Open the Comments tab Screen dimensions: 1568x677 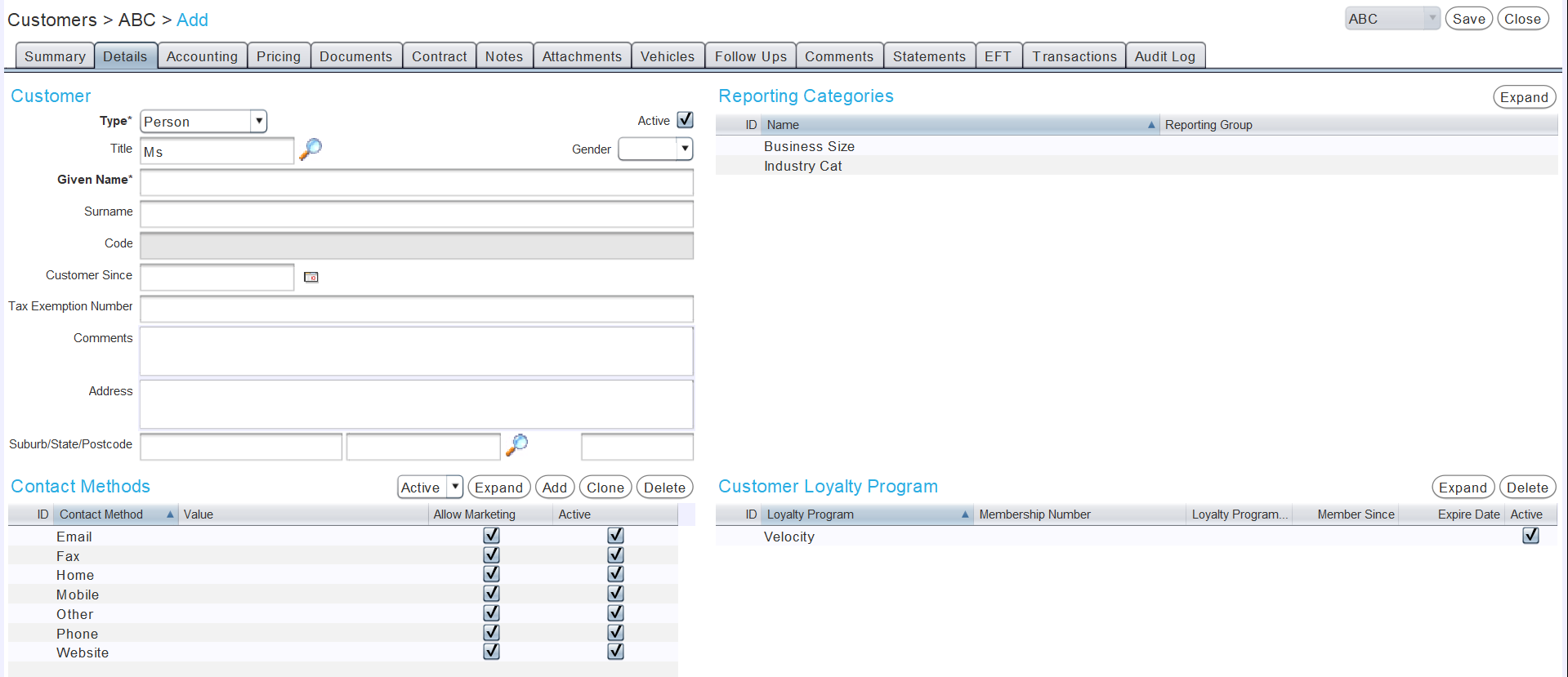[839, 56]
